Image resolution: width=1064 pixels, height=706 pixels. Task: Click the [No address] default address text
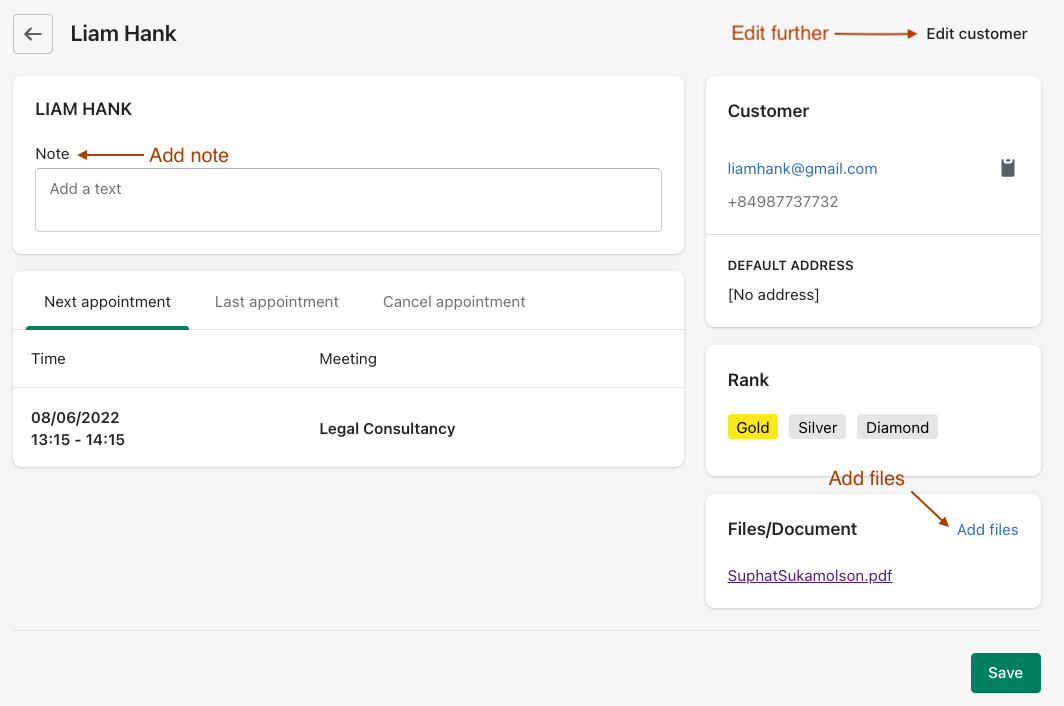point(773,295)
